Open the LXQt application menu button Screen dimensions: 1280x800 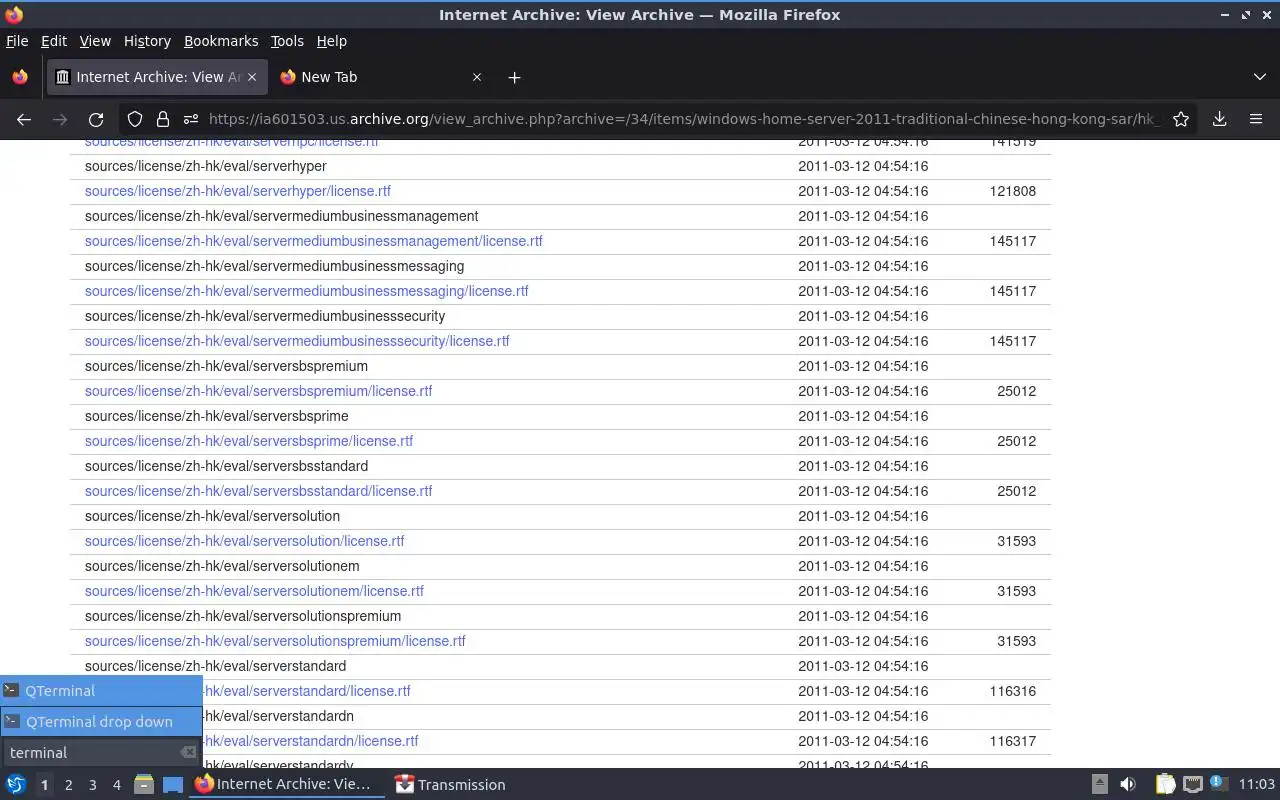click(15, 785)
